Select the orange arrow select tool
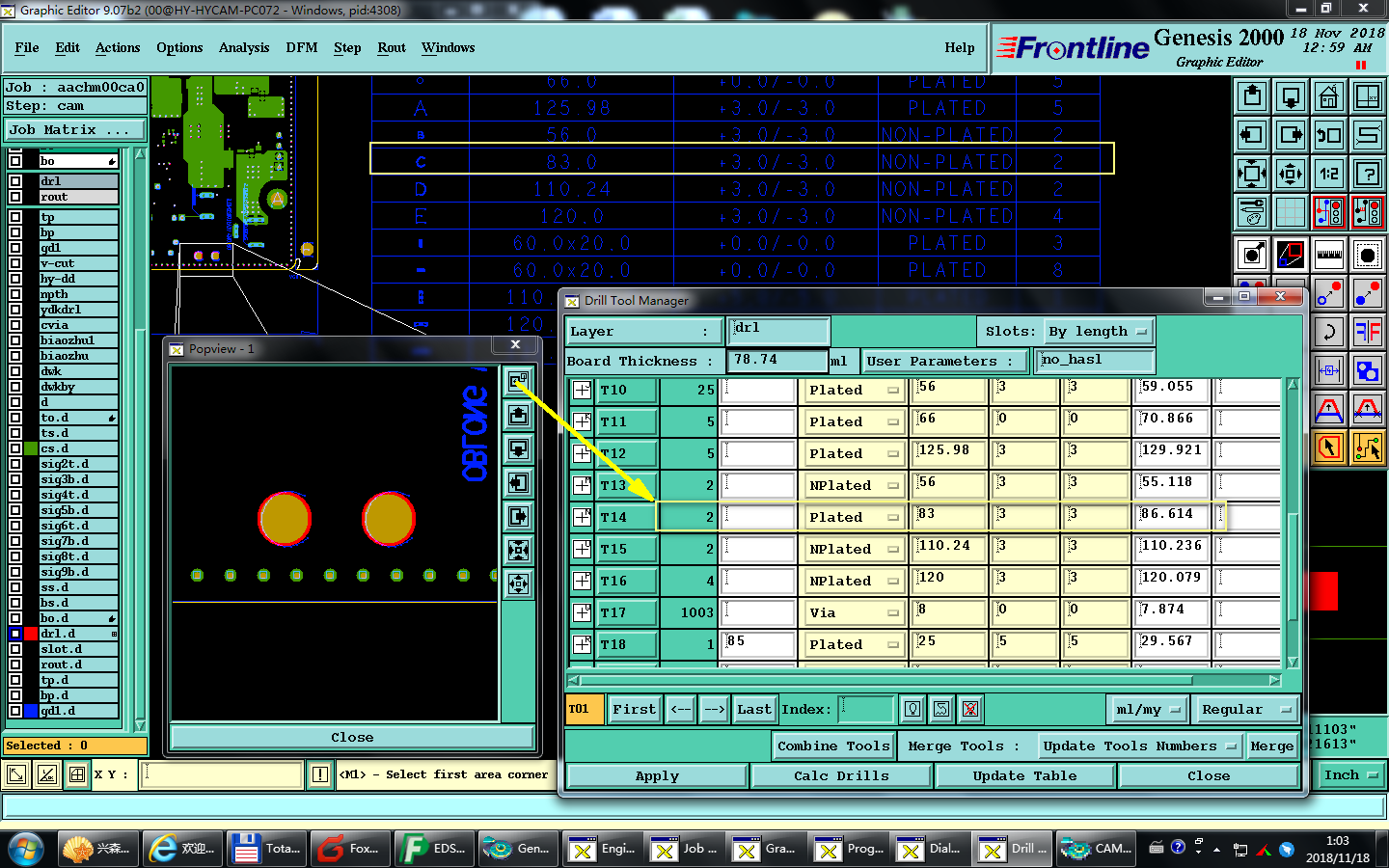Screen dimensions: 1389x868 point(1329,448)
